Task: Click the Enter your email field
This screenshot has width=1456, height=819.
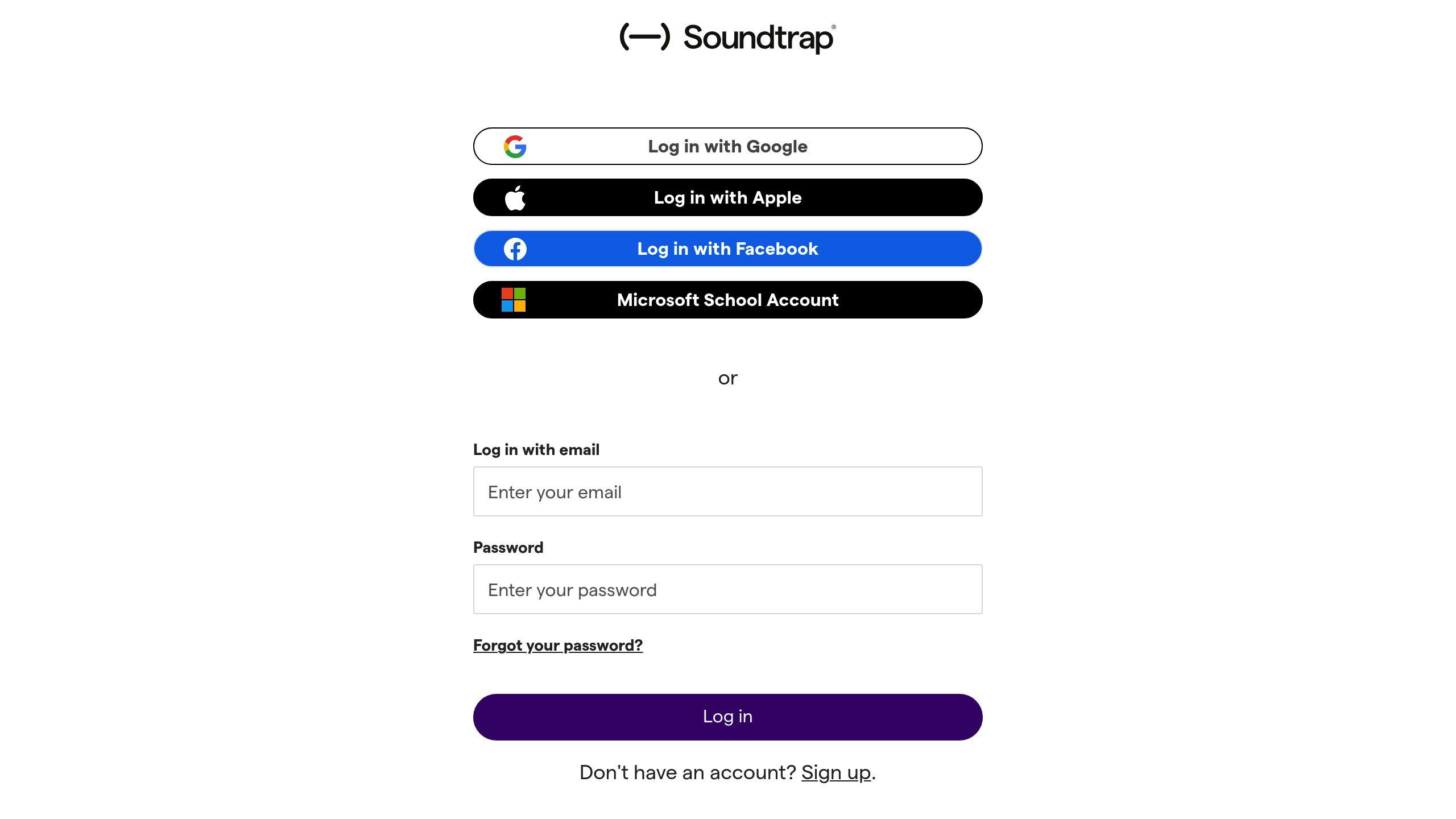Action: [x=728, y=491]
